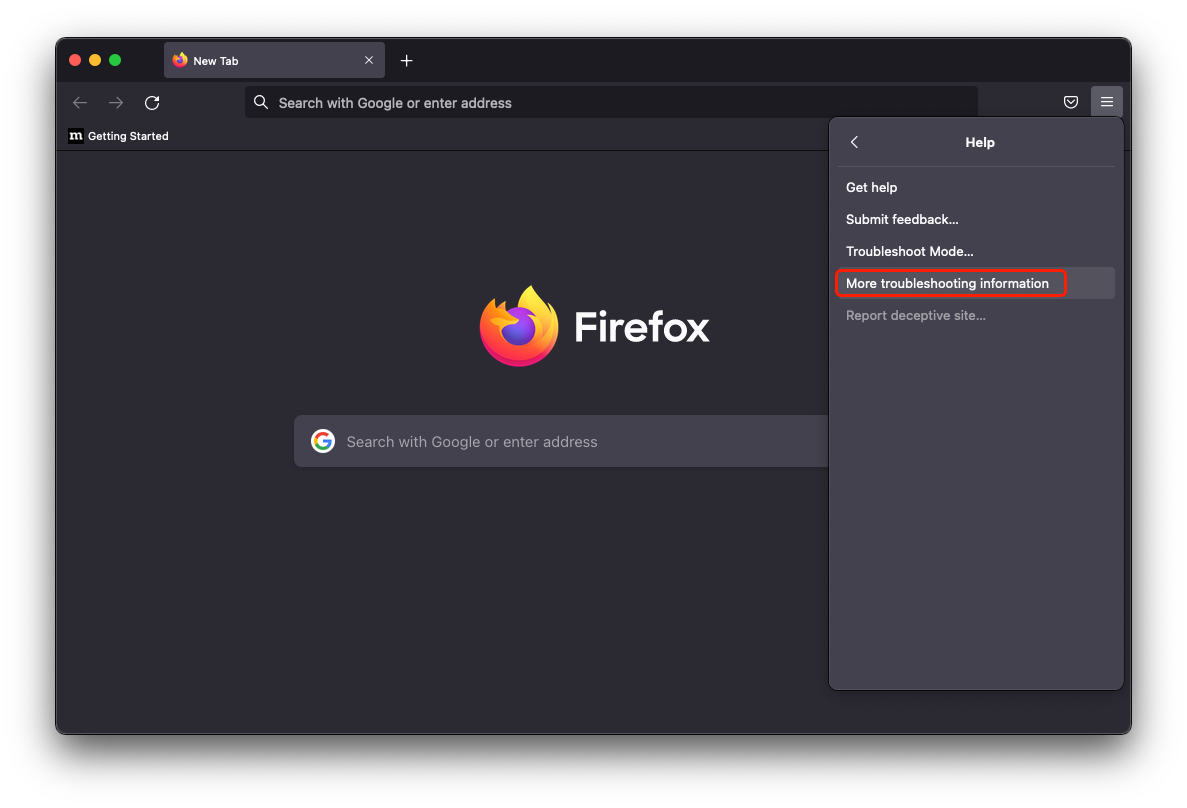Open the Getting Started bookmark
1187x808 pixels.
click(119, 136)
